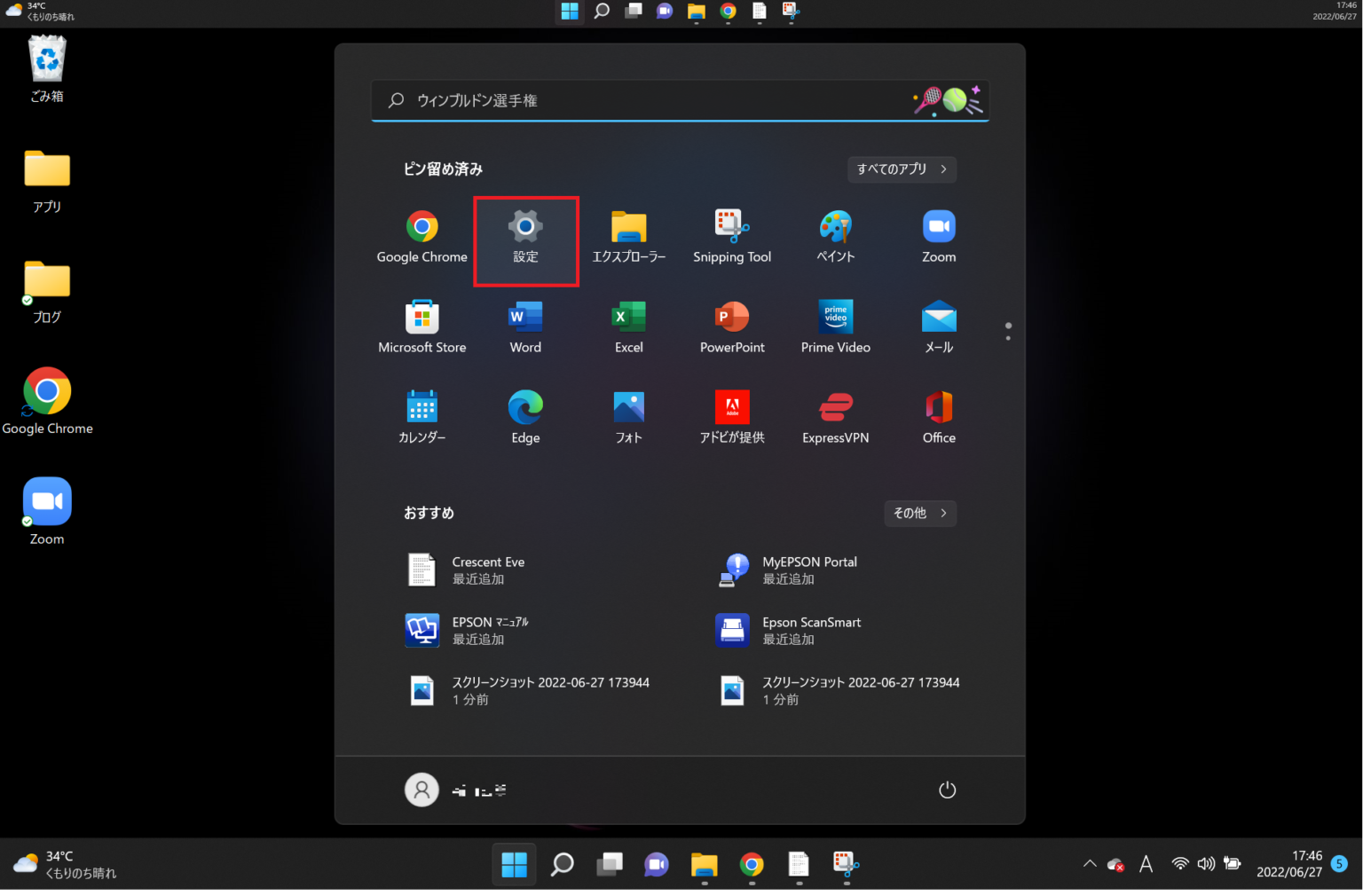Open the 設定 (Settings) app
This screenshot has width=1363, height=896.
[x=525, y=236]
